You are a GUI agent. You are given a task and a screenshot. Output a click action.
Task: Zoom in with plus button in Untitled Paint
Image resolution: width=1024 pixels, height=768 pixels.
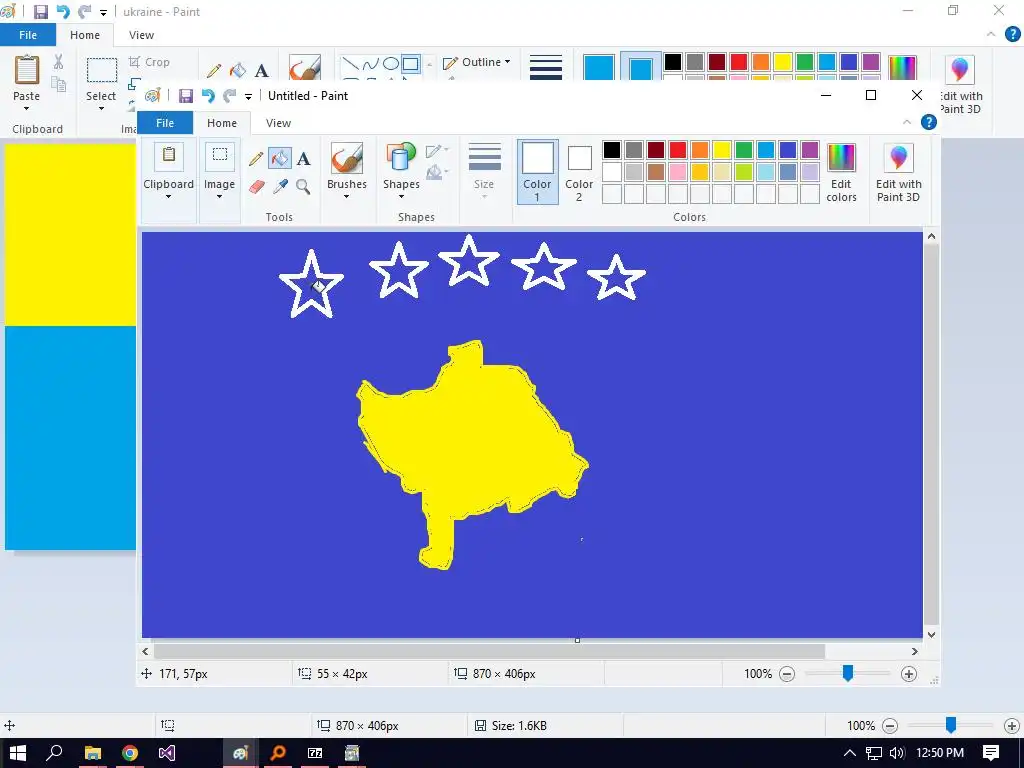pos(908,674)
